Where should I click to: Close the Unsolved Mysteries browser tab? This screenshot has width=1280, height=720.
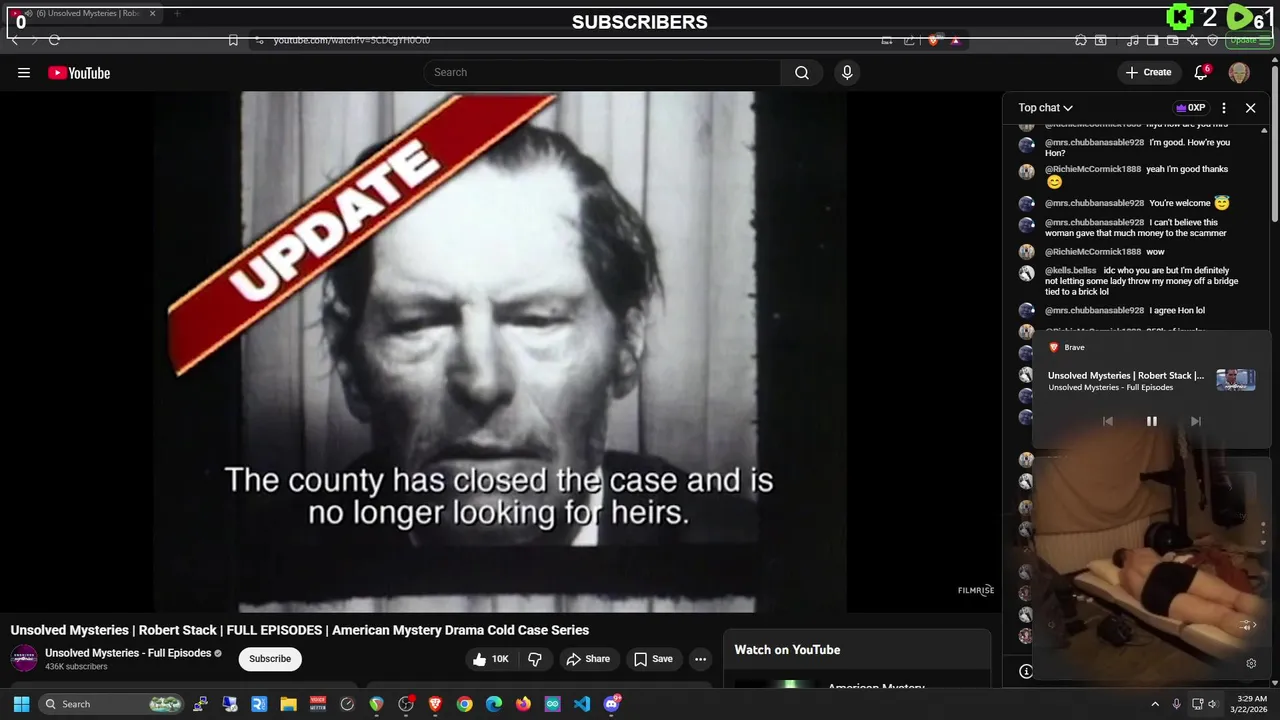pos(152,14)
